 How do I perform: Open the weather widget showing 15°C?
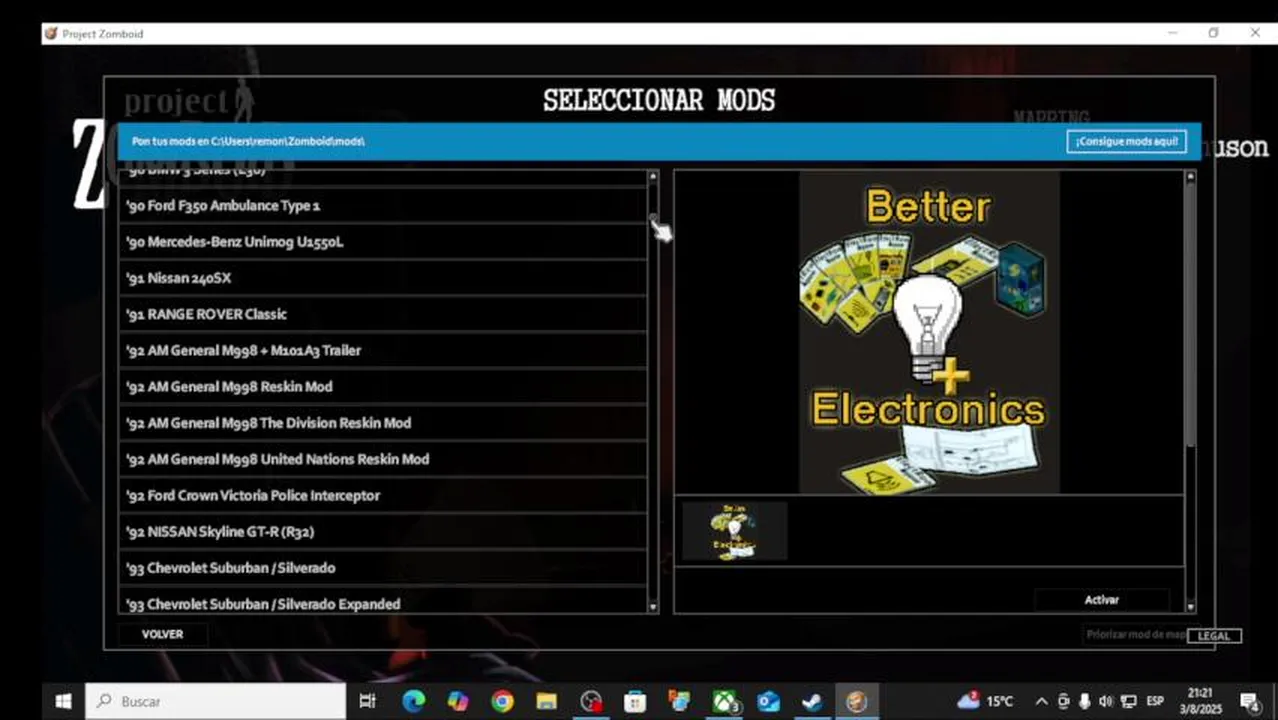click(x=985, y=701)
